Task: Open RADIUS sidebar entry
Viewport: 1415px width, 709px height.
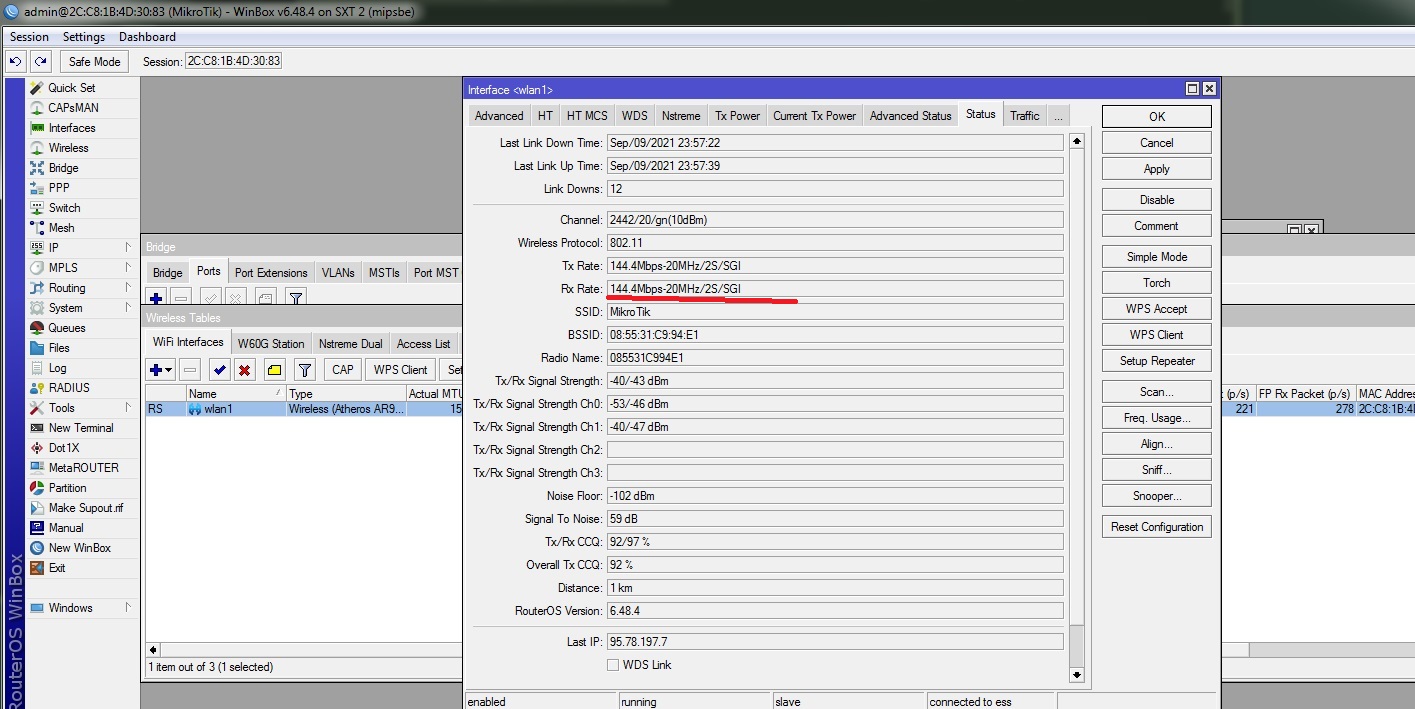Action: (69, 388)
